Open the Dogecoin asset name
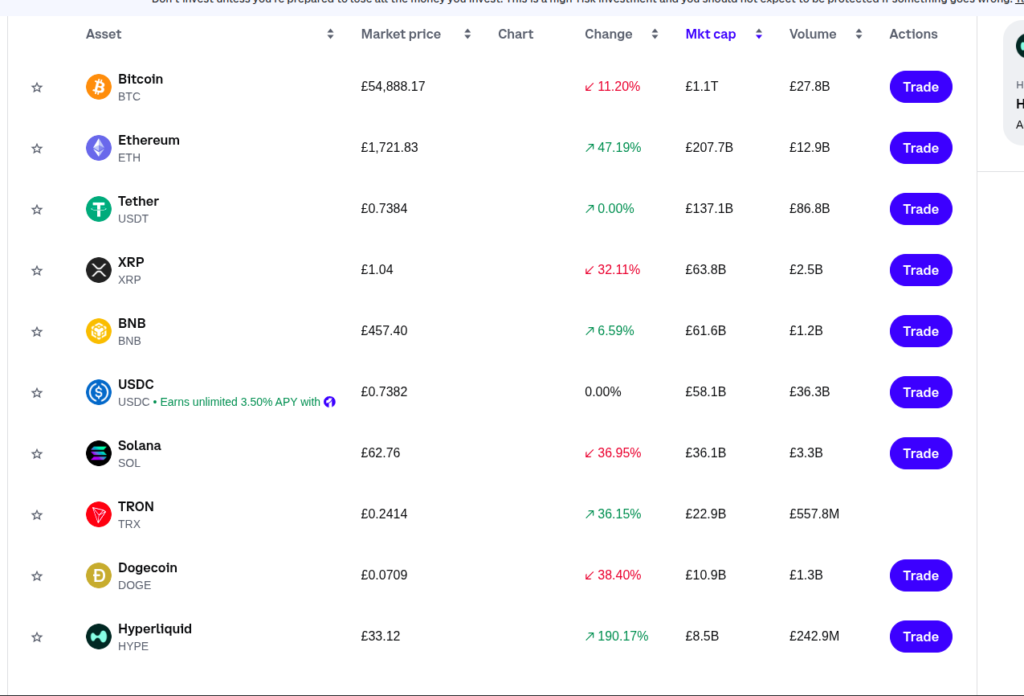1024x696 pixels. (x=147, y=568)
